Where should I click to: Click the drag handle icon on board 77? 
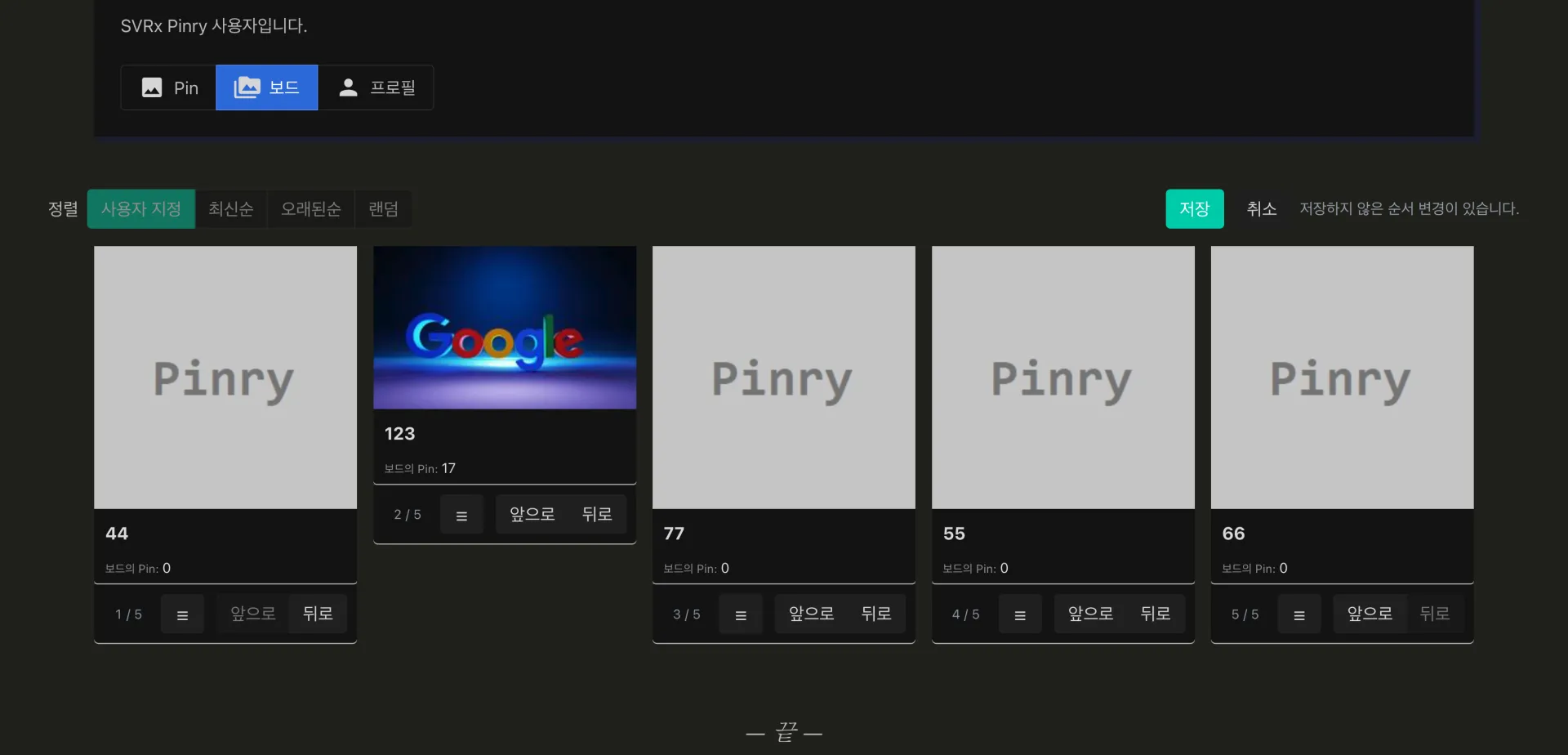pos(741,614)
